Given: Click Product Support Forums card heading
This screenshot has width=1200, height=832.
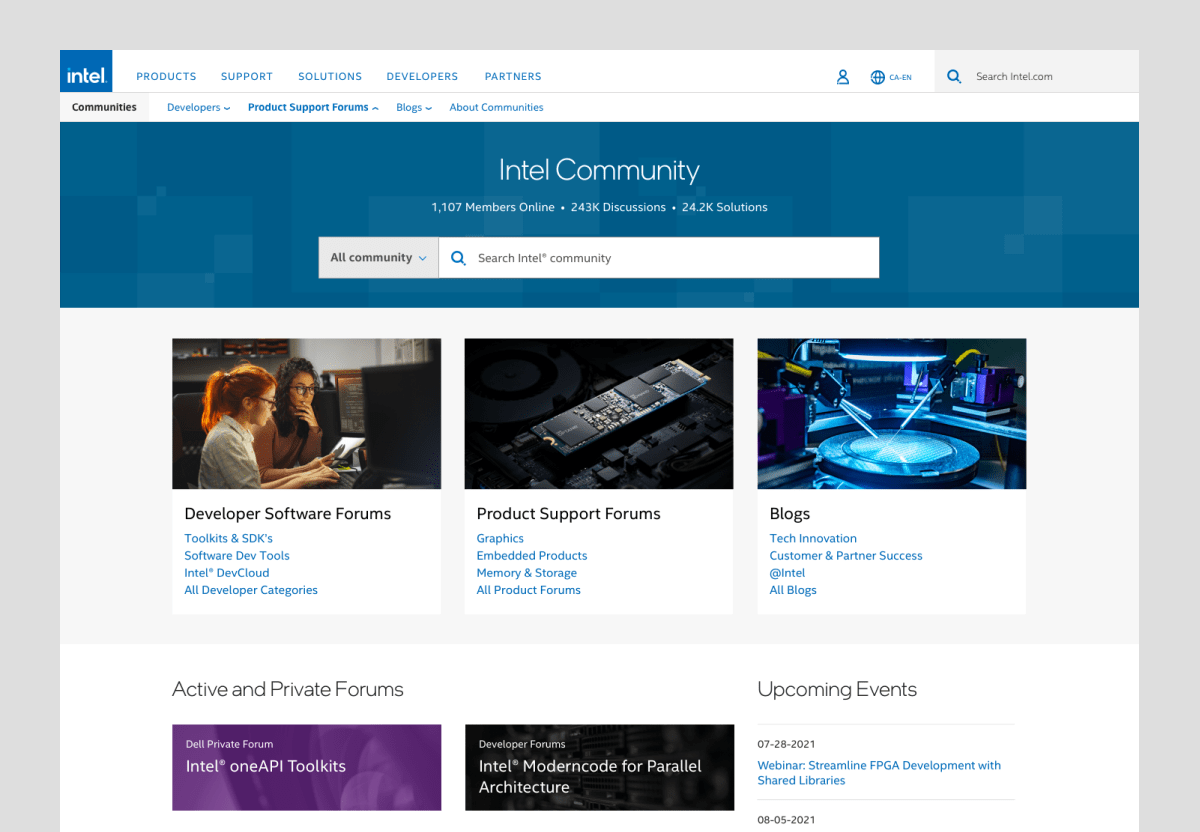Looking at the screenshot, I should tap(568, 513).
